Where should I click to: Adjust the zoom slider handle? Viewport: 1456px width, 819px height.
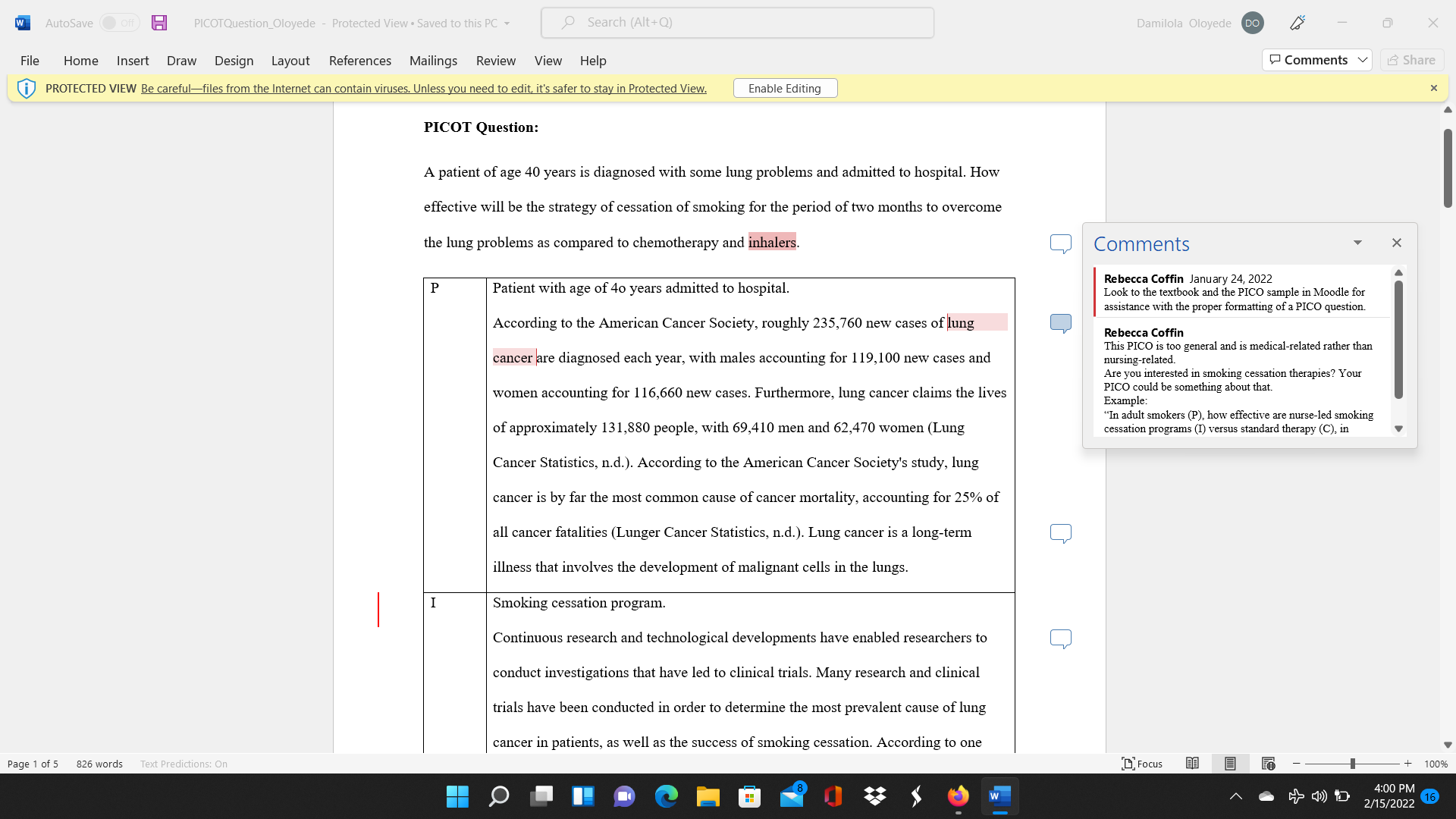pos(1352,764)
